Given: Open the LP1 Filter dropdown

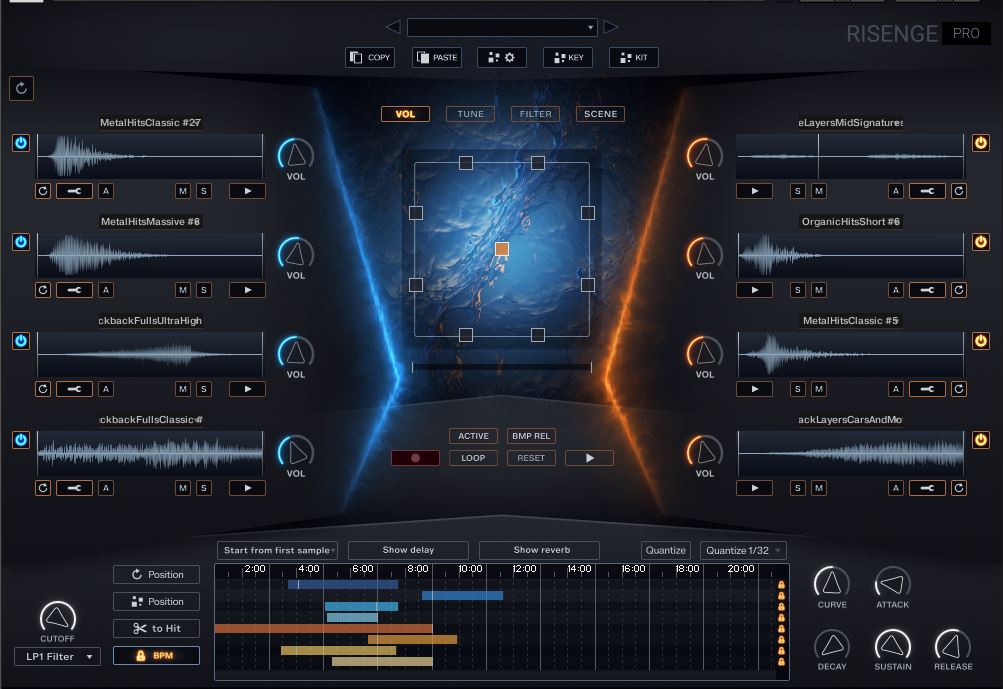Looking at the screenshot, I should (57, 657).
